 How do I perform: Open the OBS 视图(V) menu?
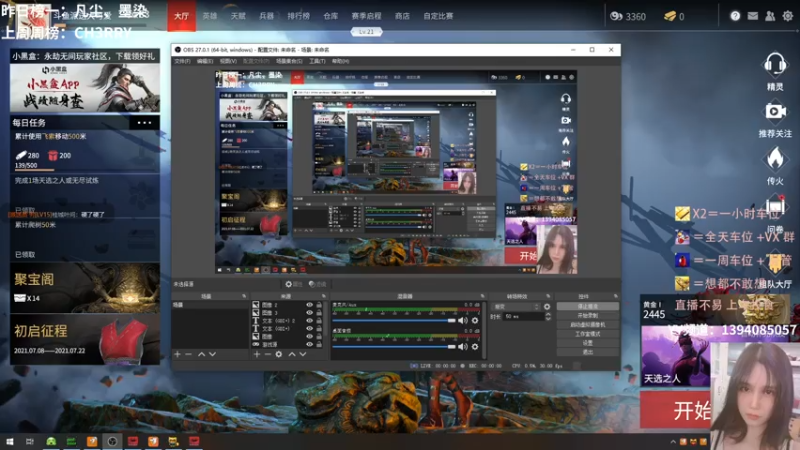pyautogui.click(x=228, y=61)
